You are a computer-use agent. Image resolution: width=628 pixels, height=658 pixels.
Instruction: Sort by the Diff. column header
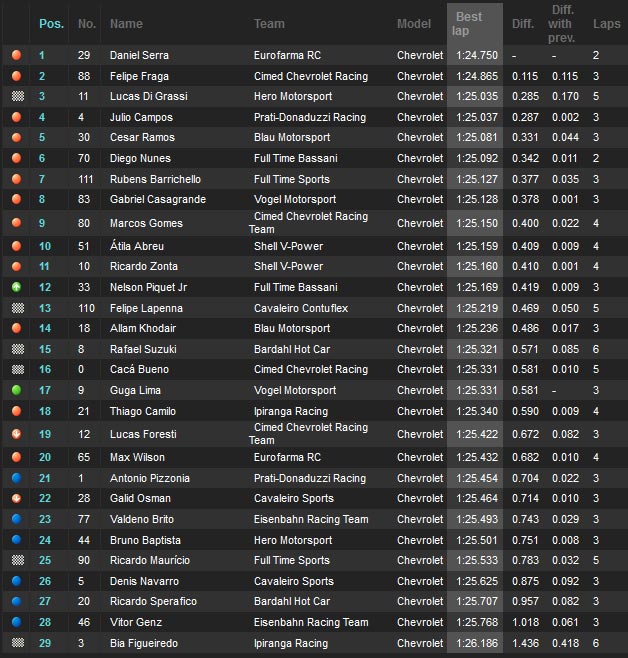[523, 24]
